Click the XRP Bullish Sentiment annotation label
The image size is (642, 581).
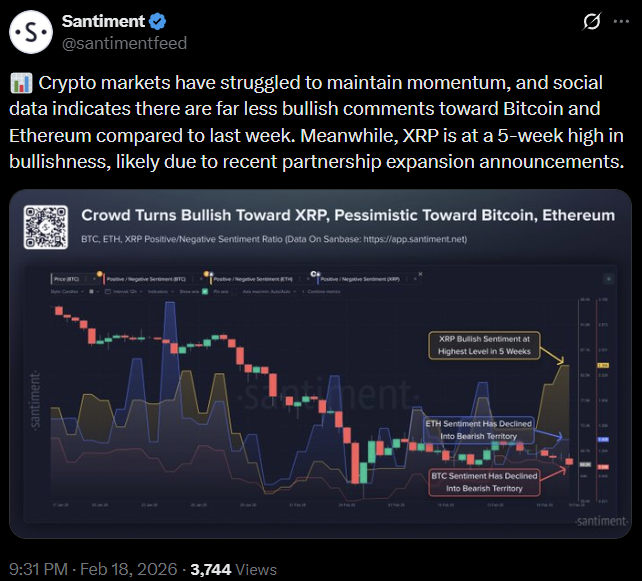483,344
